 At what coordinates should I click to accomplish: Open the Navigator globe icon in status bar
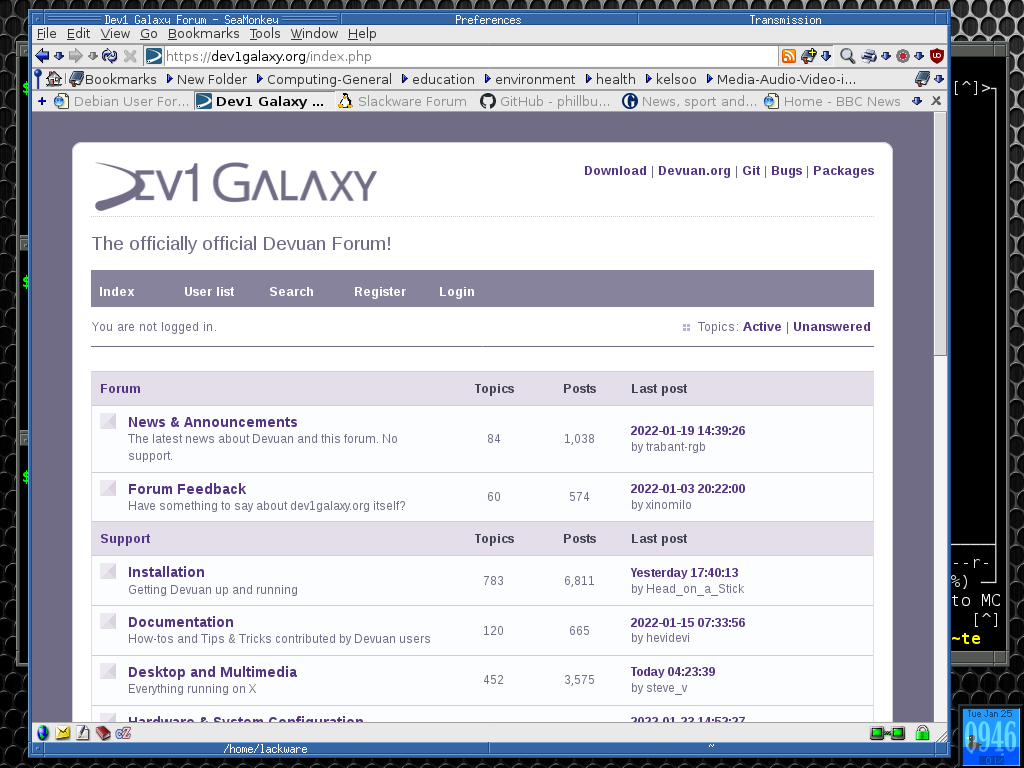[x=43, y=733]
